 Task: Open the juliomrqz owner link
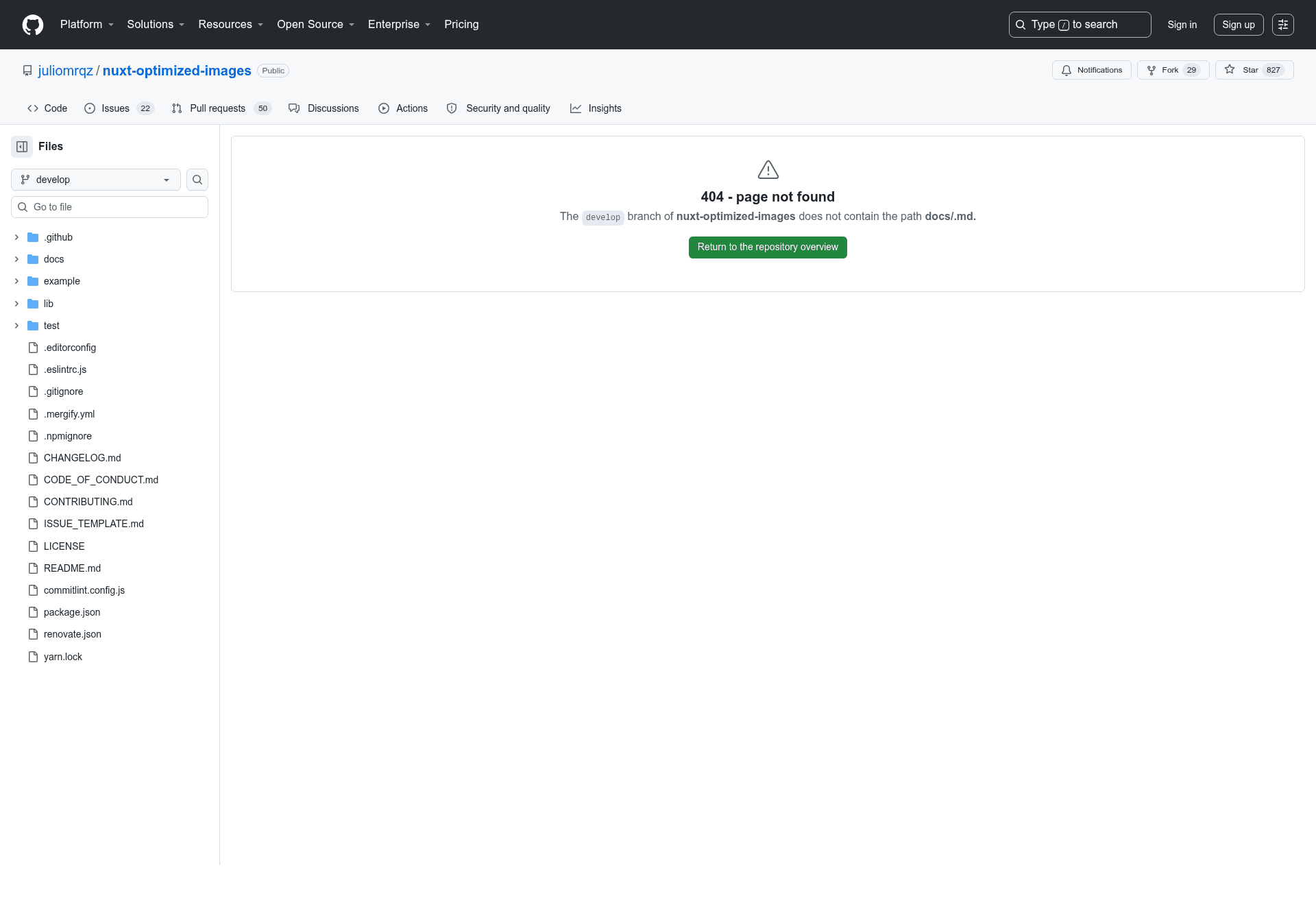(x=65, y=71)
